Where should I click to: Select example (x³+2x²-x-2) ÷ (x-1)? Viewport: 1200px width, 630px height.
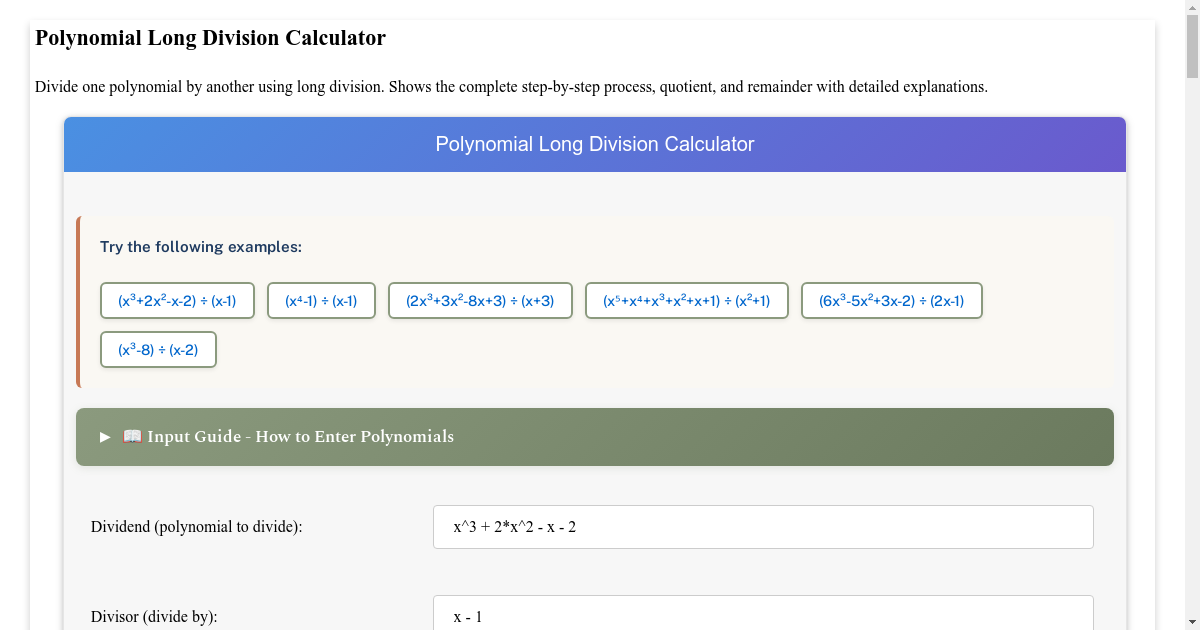(177, 300)
